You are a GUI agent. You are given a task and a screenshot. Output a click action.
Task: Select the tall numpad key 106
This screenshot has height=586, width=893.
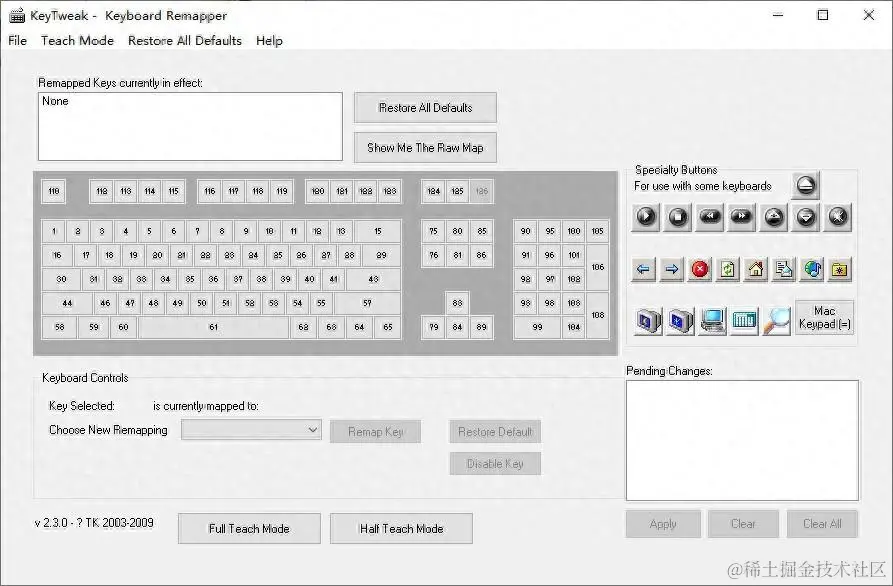click(x=597, y=267)
